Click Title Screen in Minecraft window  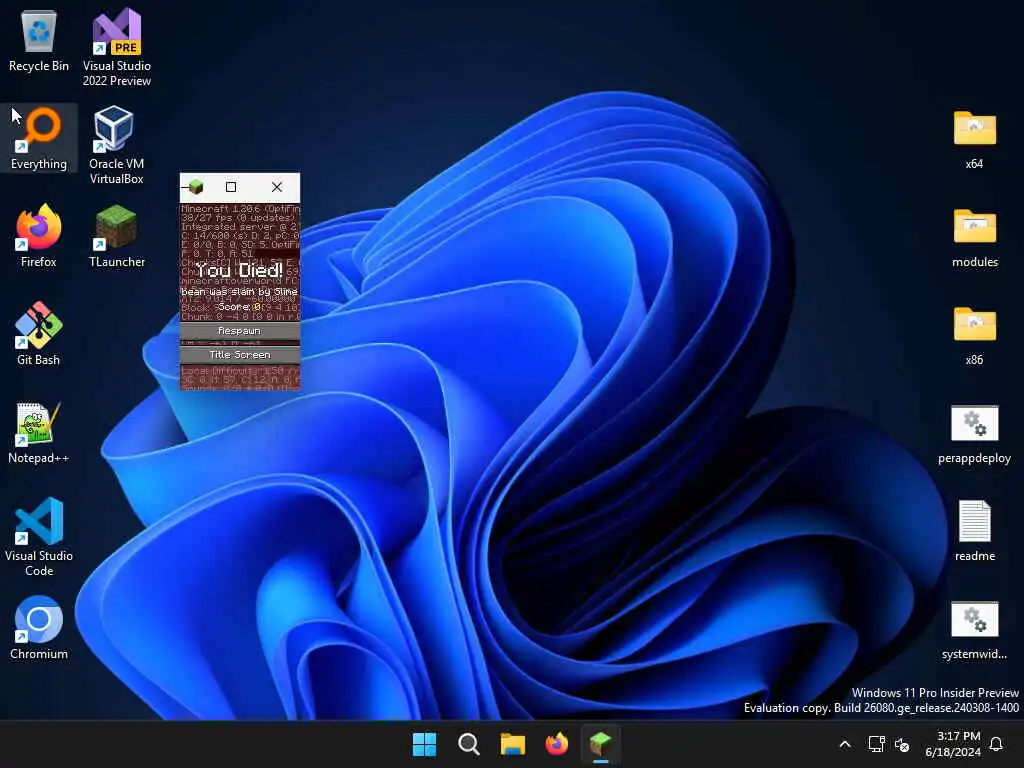(240, 355)
